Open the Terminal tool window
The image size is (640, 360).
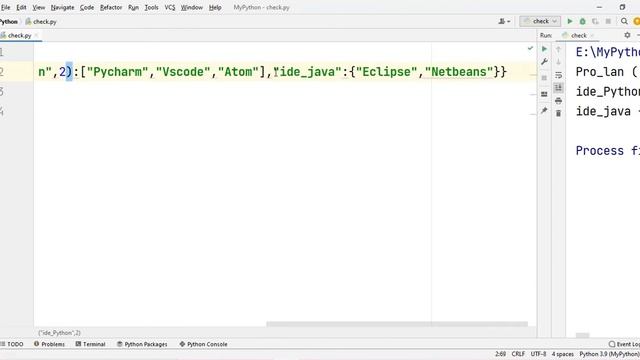pyautogui.click(x=91, y=344)
